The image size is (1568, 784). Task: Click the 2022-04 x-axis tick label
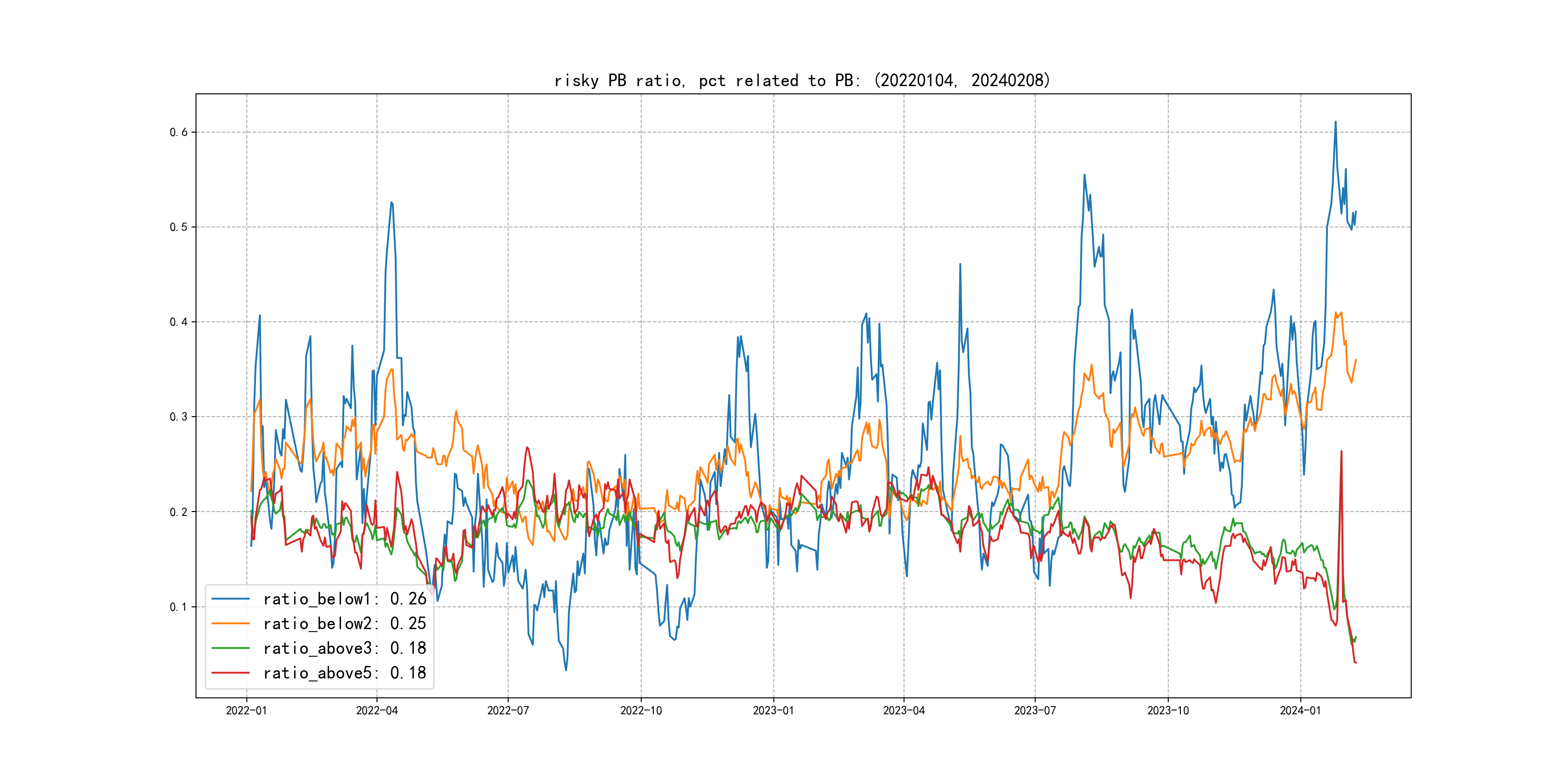377,710
